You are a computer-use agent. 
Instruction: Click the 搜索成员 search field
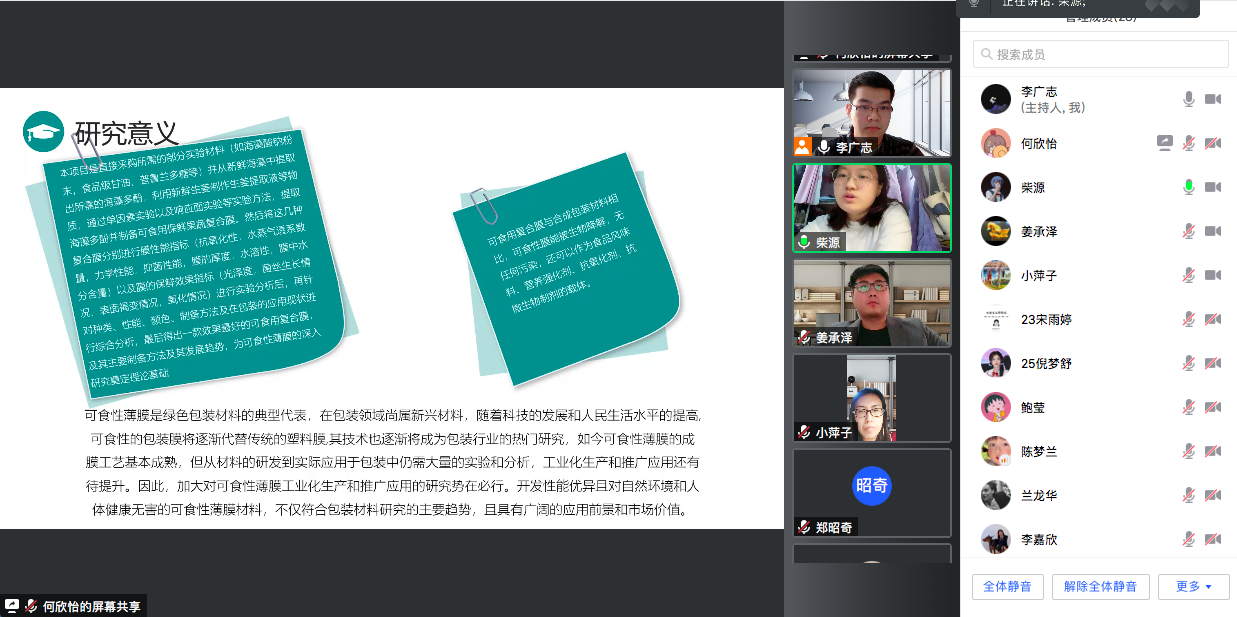coord(1100,54)
